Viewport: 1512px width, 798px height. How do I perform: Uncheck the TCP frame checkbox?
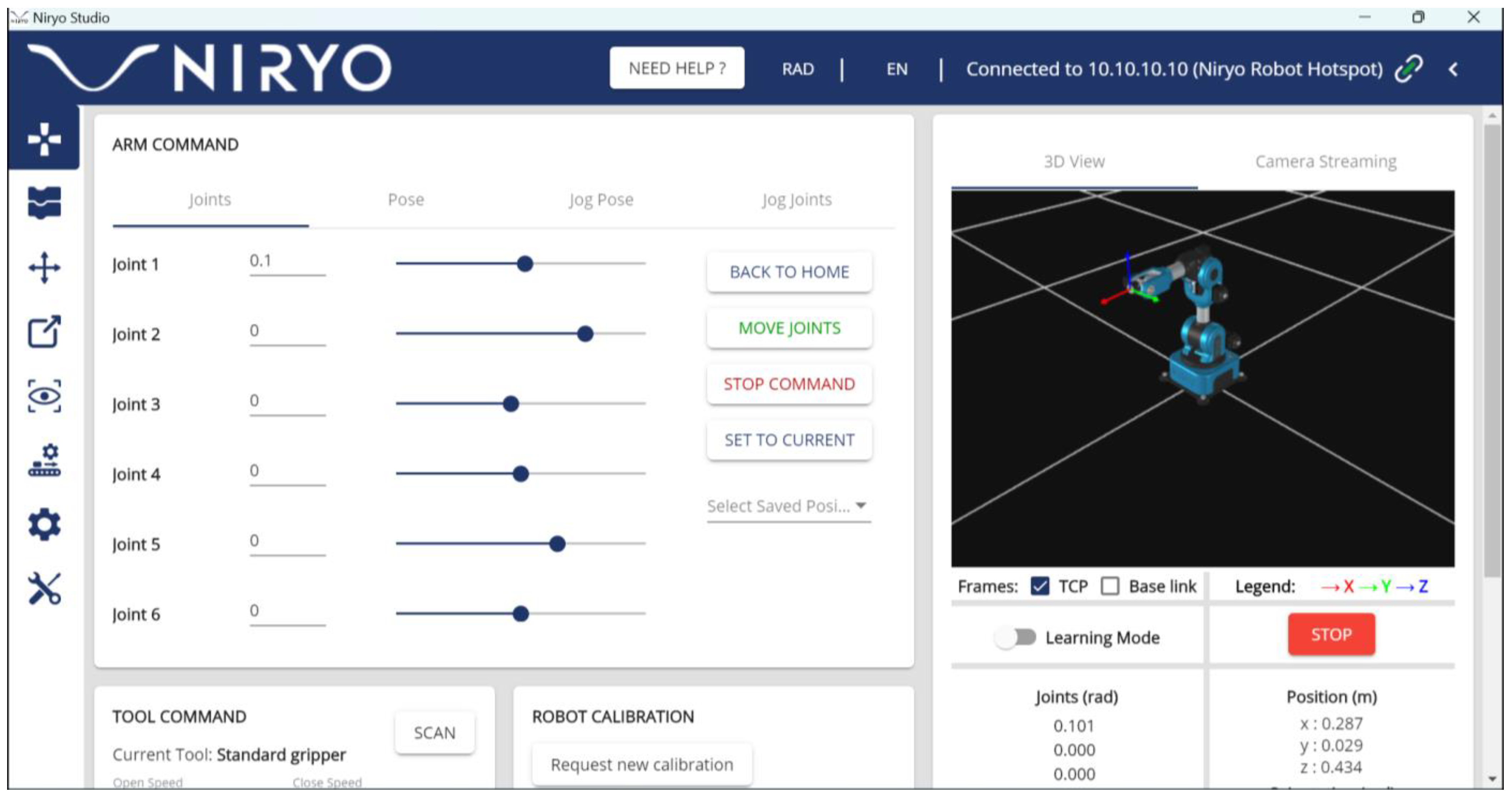coord(1040,586)
